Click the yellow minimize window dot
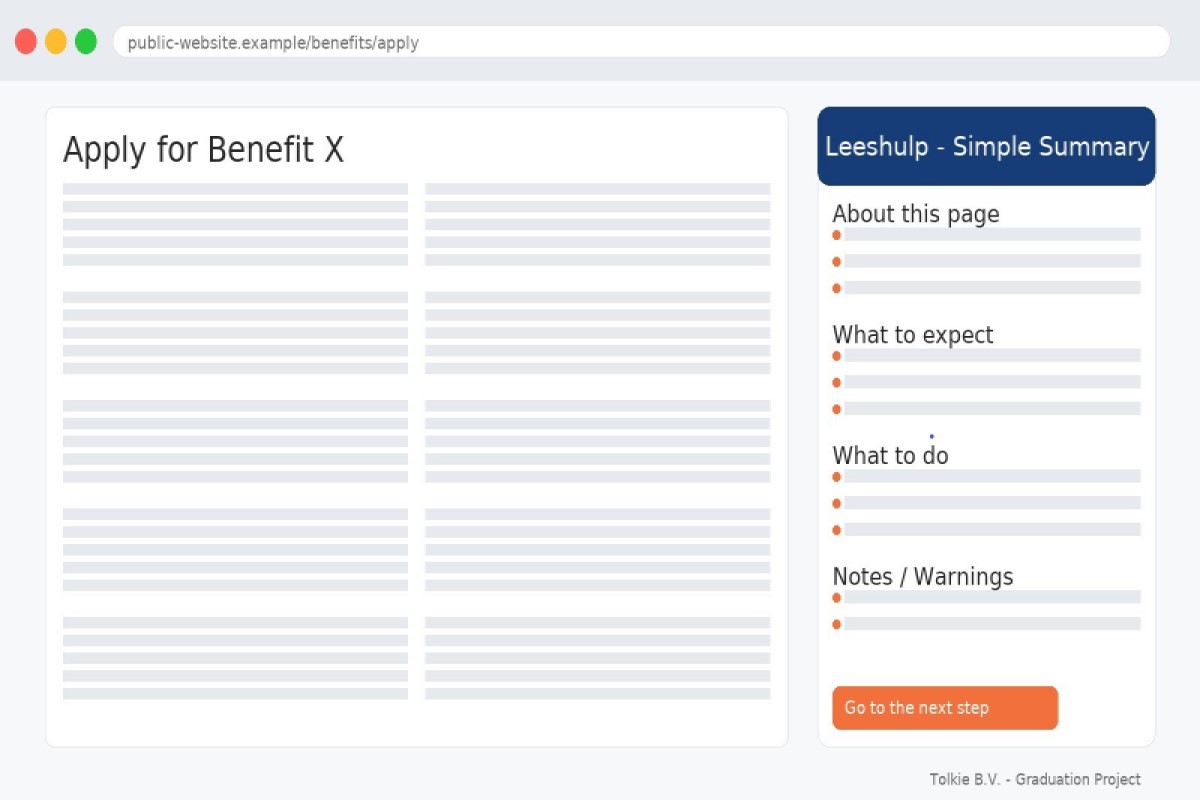This screenshot has width=1200, height=800. 56,42
